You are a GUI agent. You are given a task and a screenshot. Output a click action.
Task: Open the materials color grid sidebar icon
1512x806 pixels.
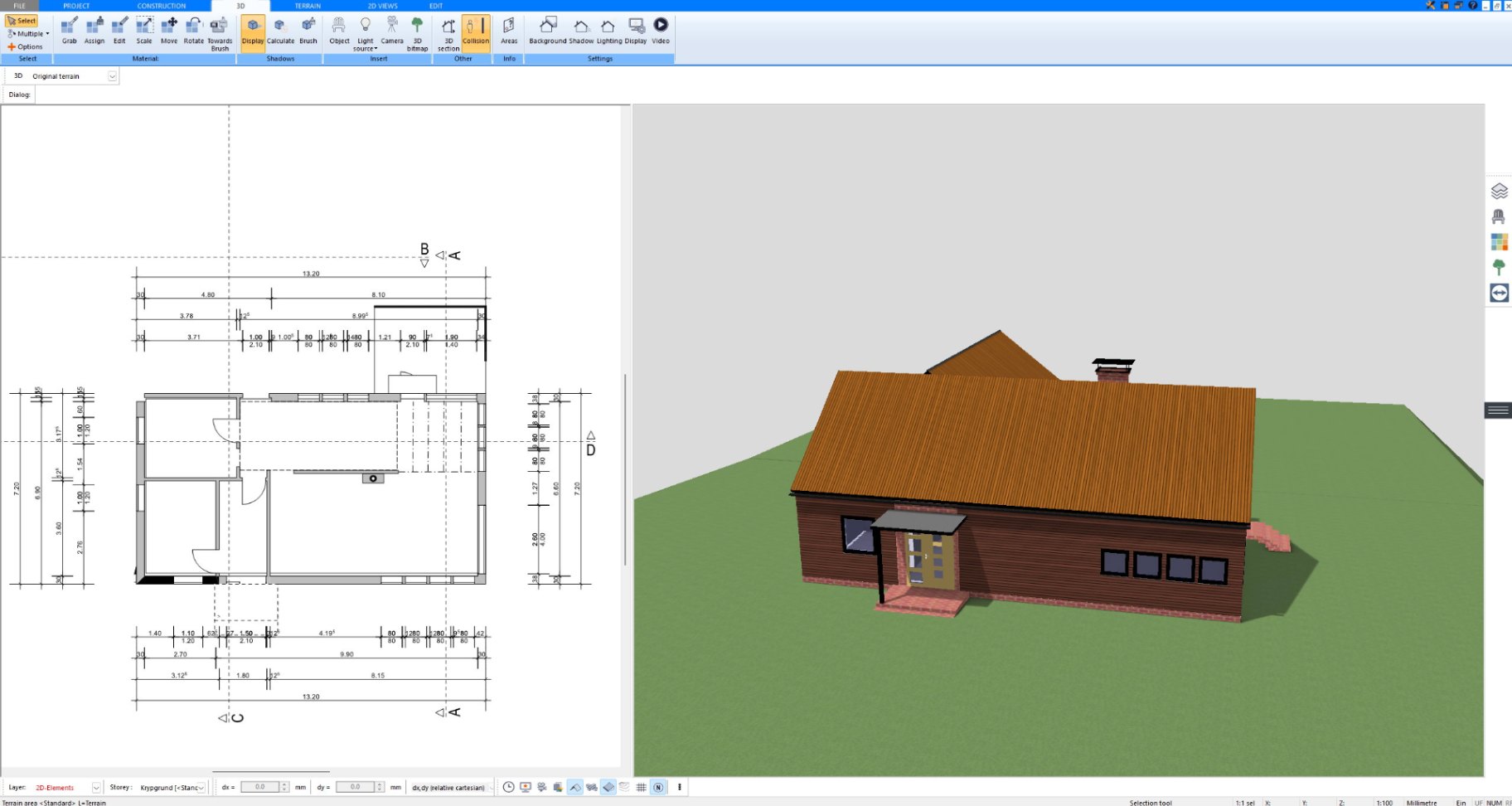pos(1499,242)
